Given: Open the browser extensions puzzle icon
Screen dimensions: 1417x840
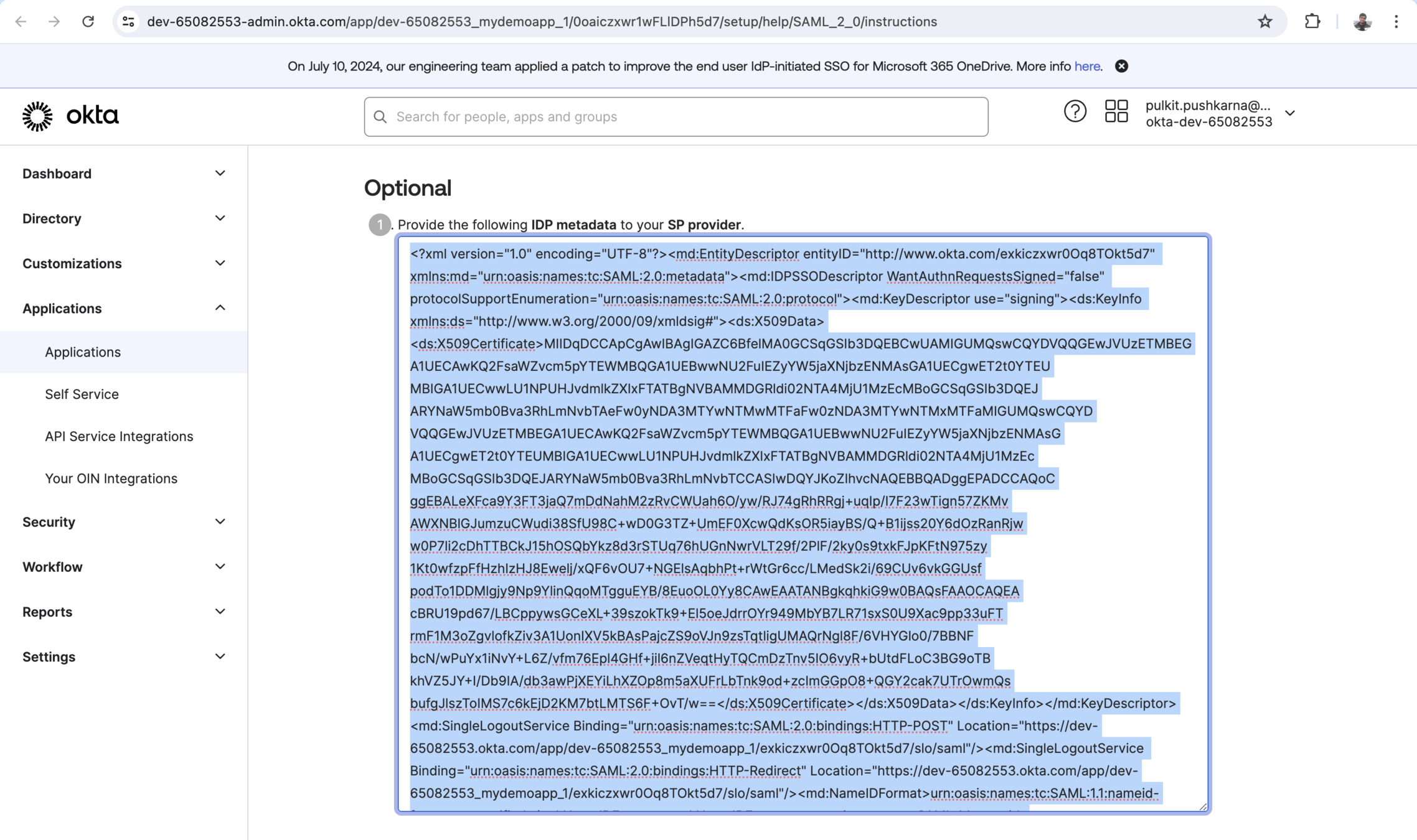Looking at the screenshot, I should [x=1312, y=22].
